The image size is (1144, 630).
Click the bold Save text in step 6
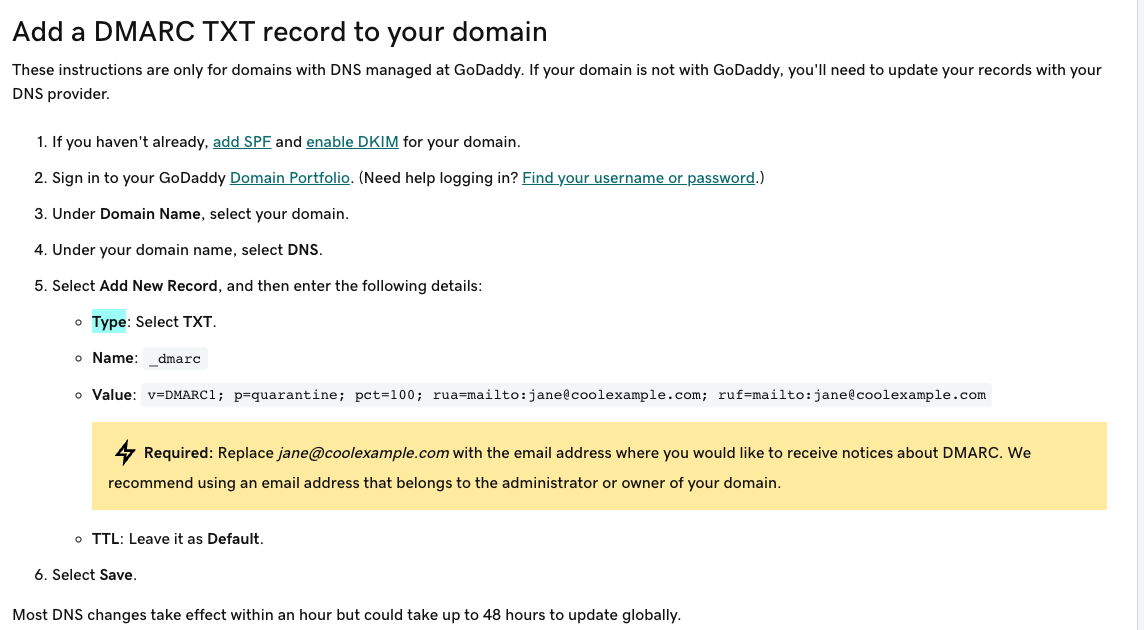[116, 575]
